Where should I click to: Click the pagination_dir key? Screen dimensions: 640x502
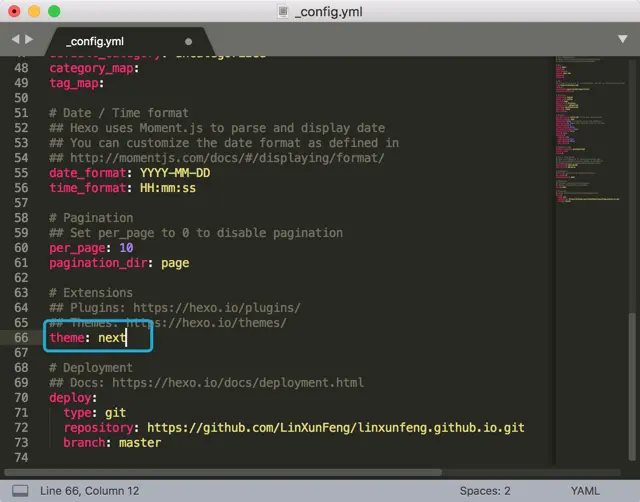click(x=98, y=263)
